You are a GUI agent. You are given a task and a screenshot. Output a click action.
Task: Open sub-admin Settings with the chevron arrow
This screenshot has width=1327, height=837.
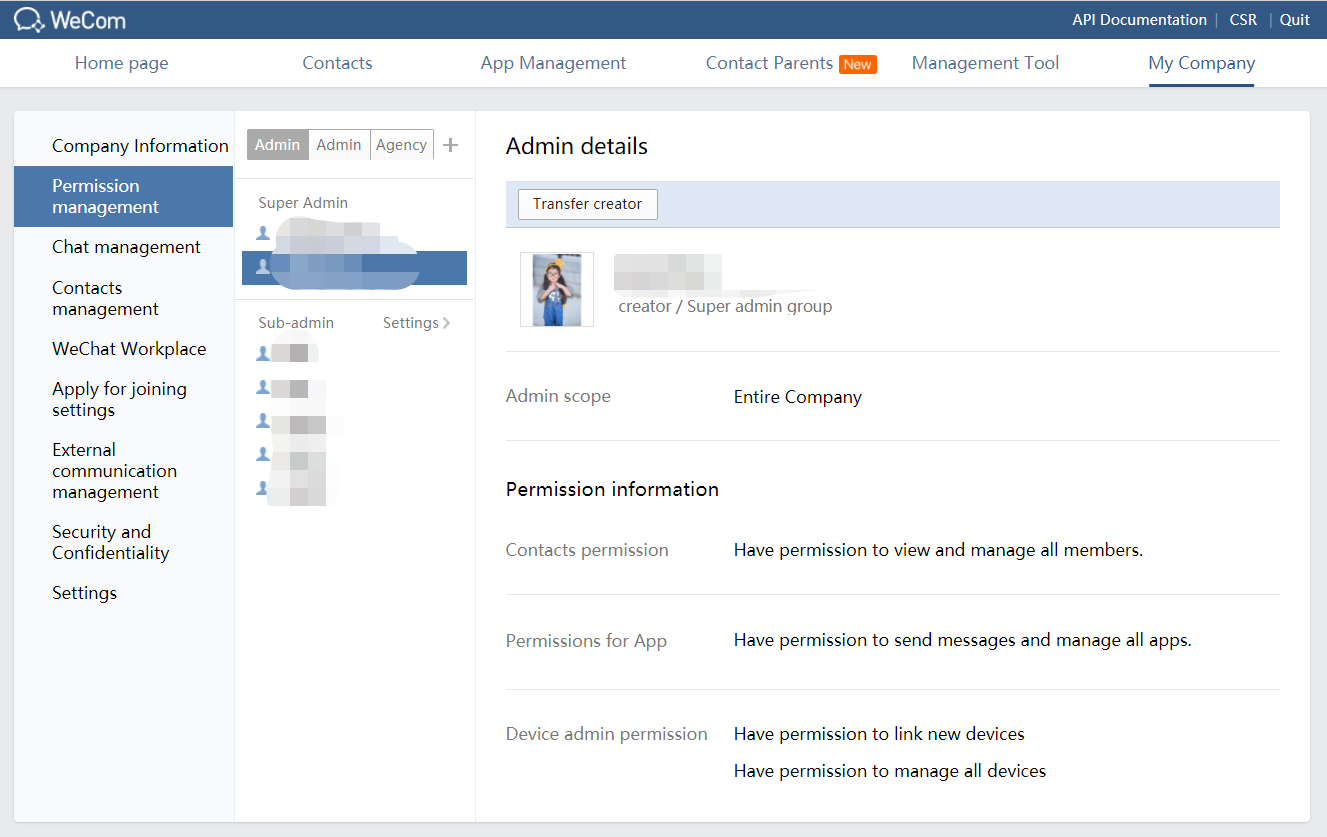click(x=416, y=323)
